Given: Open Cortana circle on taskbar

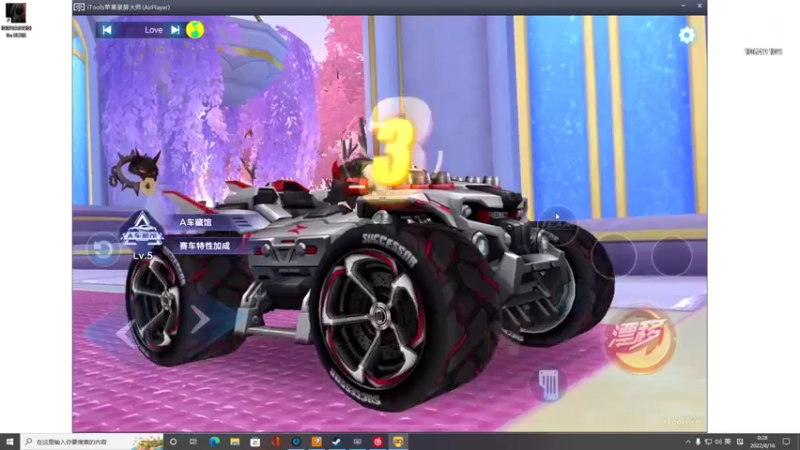Looking at the screenshot, I should (173, 441).
